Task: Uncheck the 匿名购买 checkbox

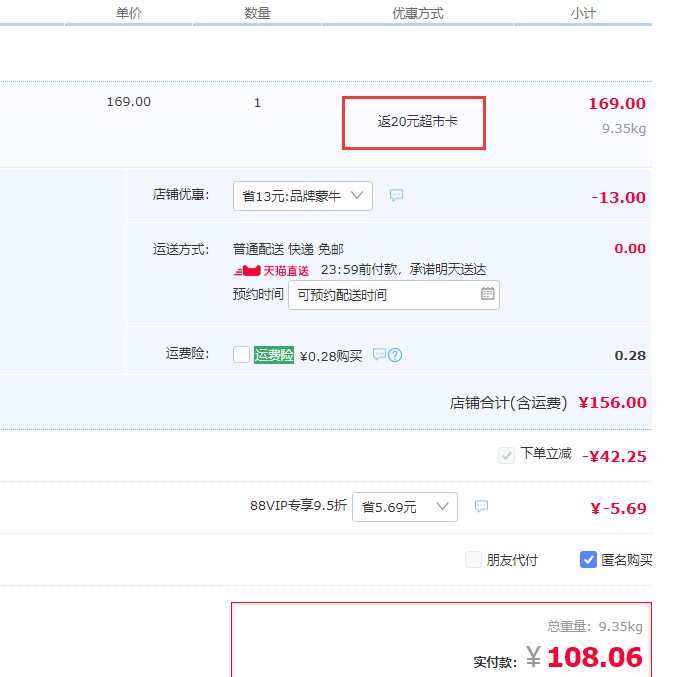Action: tap(589, 560)
